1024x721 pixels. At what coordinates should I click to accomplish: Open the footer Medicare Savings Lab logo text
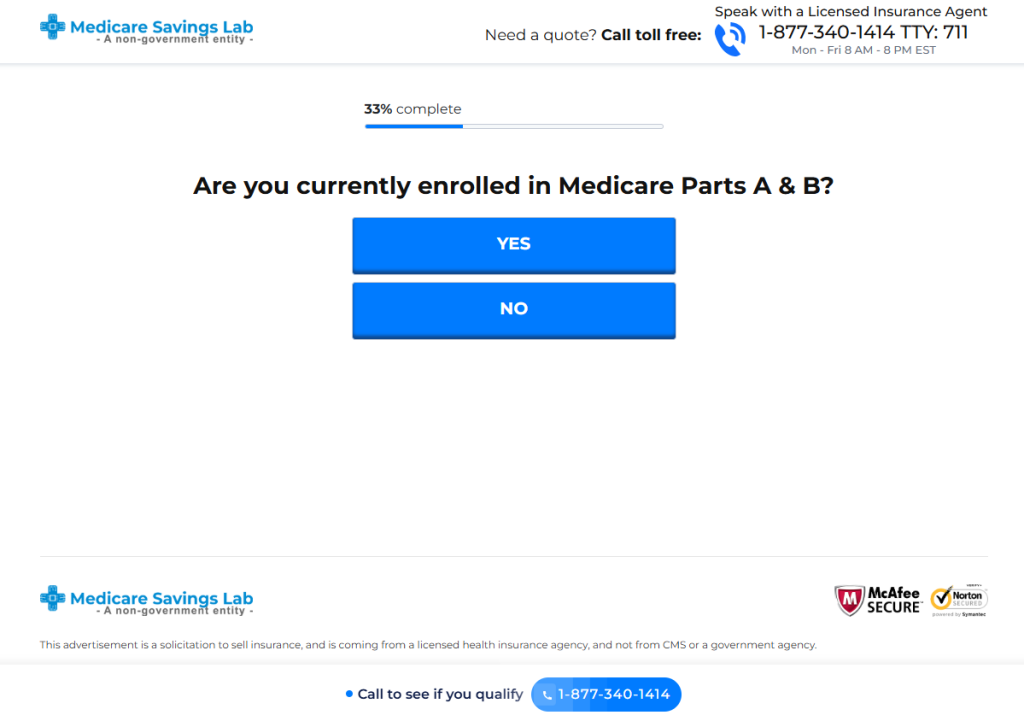coord(161,599)
